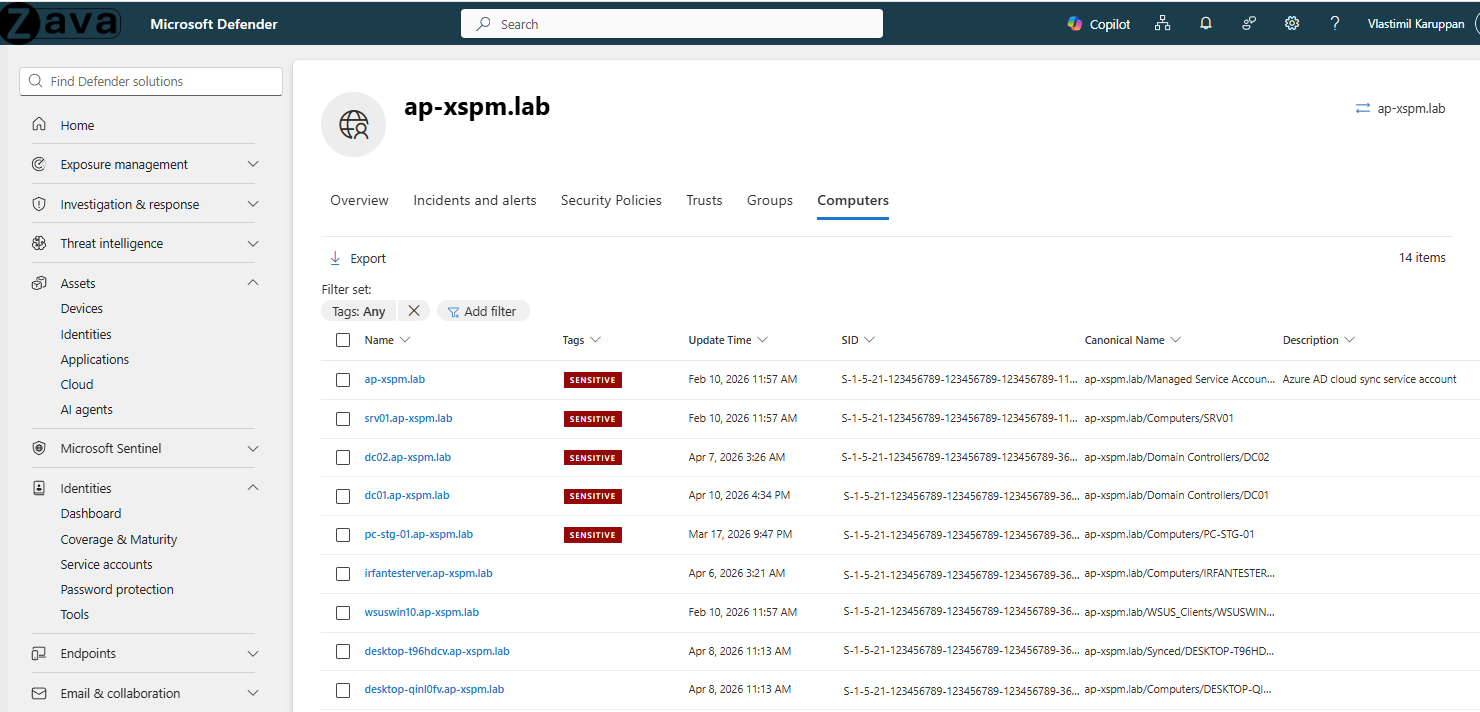Click the swap arrows icon near ap-xspm.lab

click(1362, 108)
